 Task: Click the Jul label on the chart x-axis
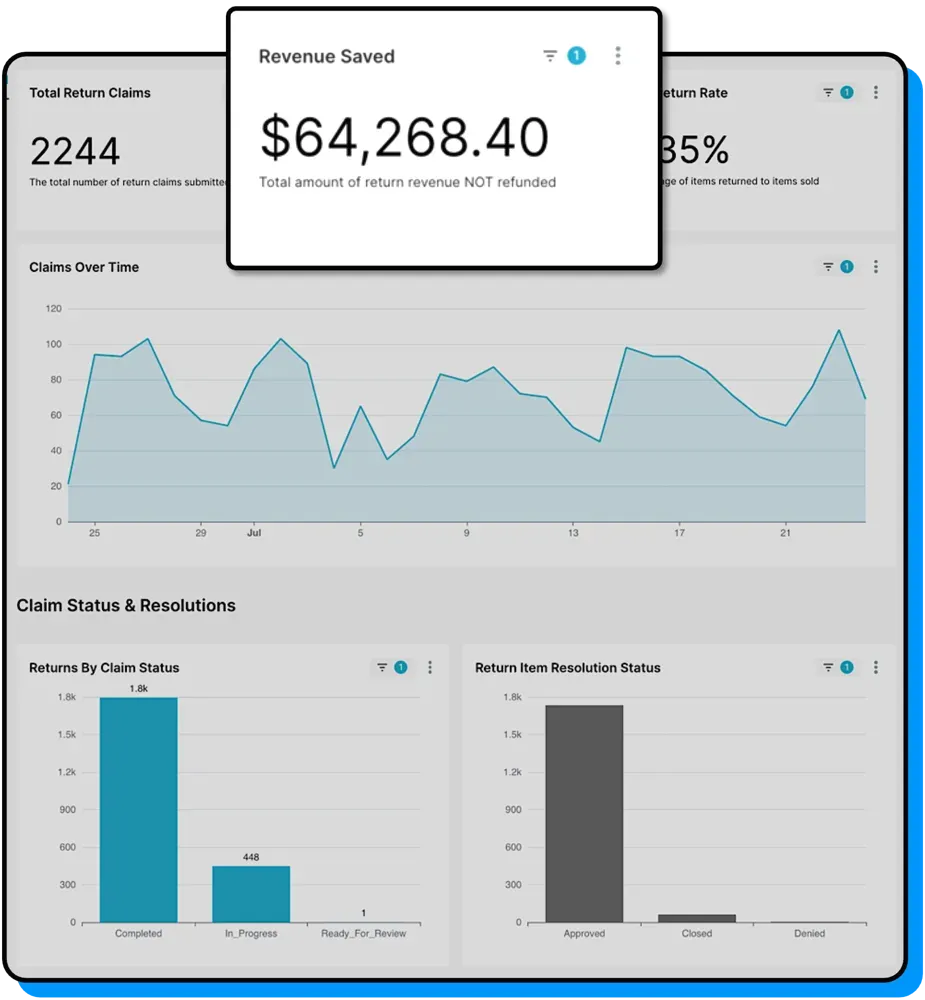point(253,533)
